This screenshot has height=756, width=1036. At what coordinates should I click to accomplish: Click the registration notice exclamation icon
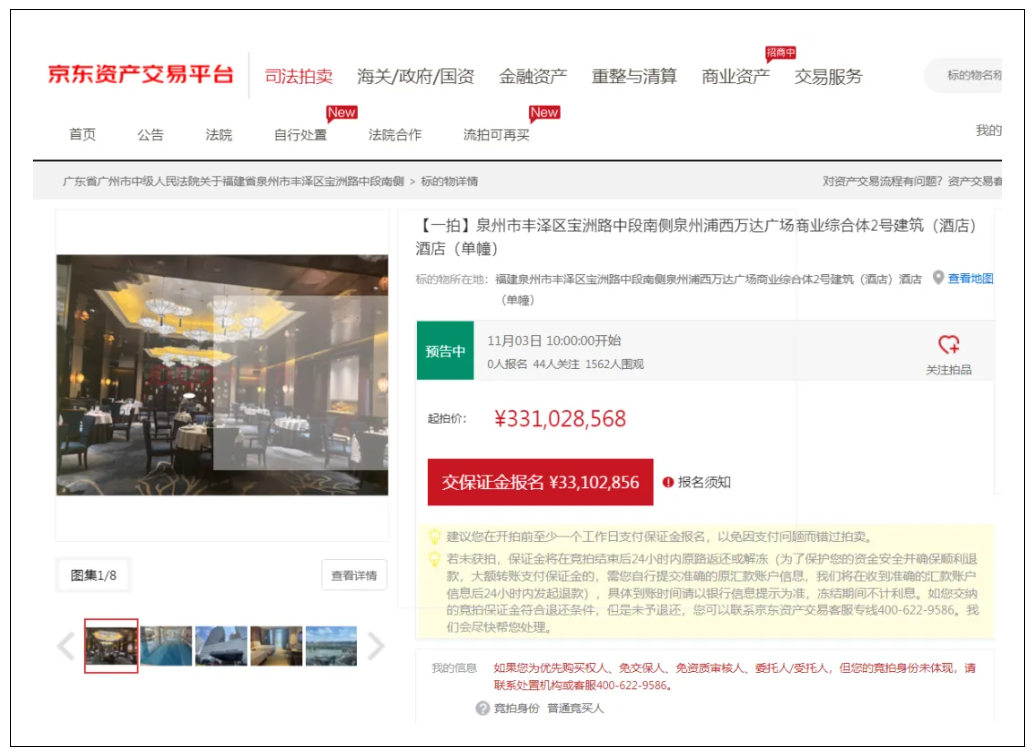point(668,482)
